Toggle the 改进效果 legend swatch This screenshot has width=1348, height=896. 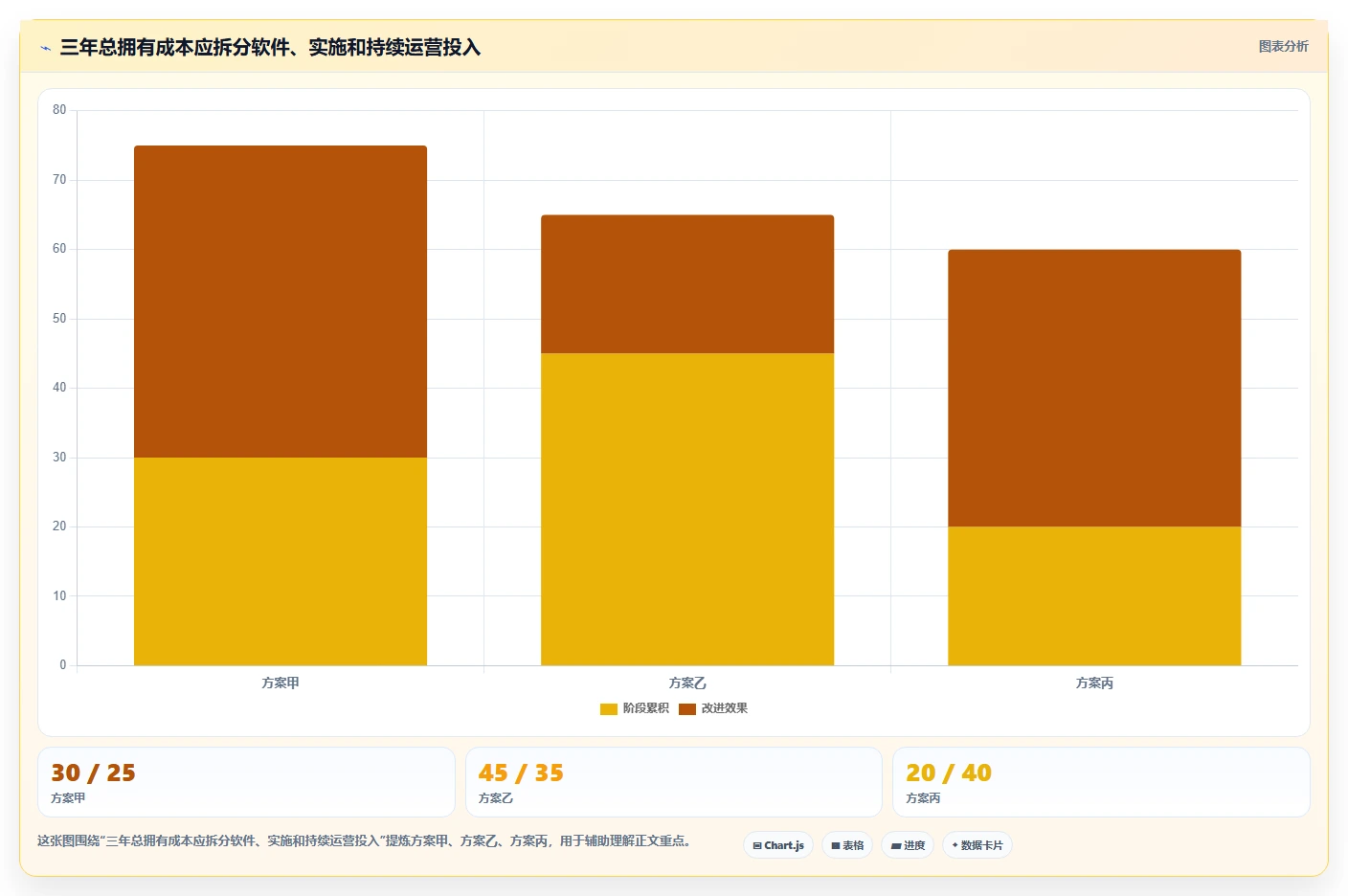[x=687, y=709]
